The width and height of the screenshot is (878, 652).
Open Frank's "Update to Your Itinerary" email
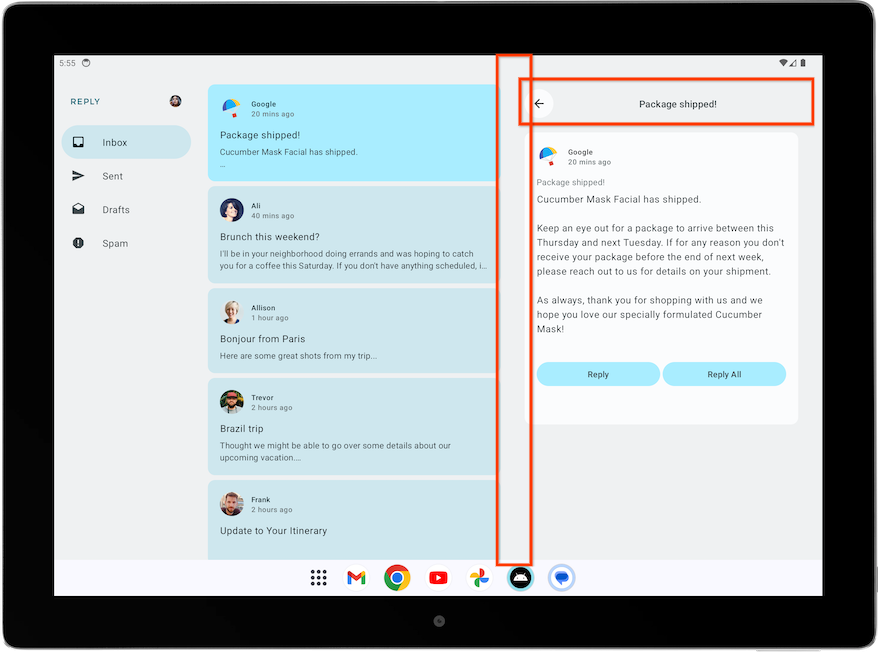(x=352, y=520)
